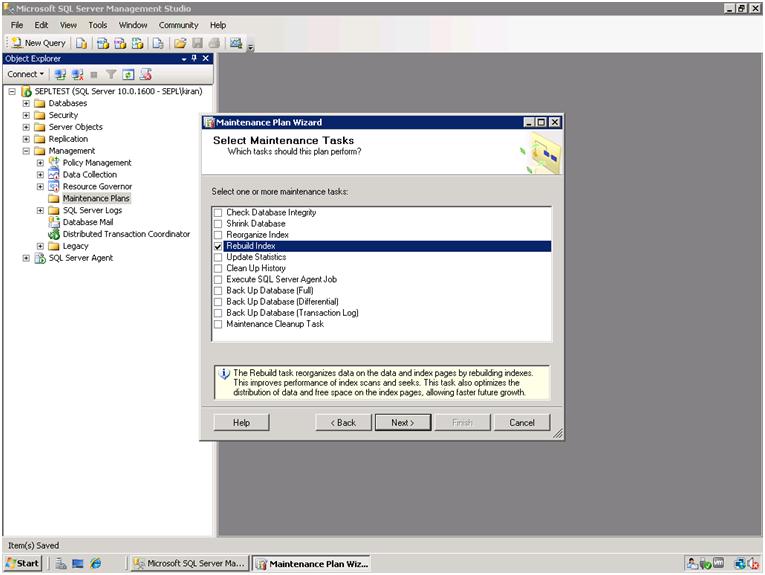Click the SQL Server Agent node icon
Screen dimensions: 765x575
pyautogui.click(x=40, y=258)
